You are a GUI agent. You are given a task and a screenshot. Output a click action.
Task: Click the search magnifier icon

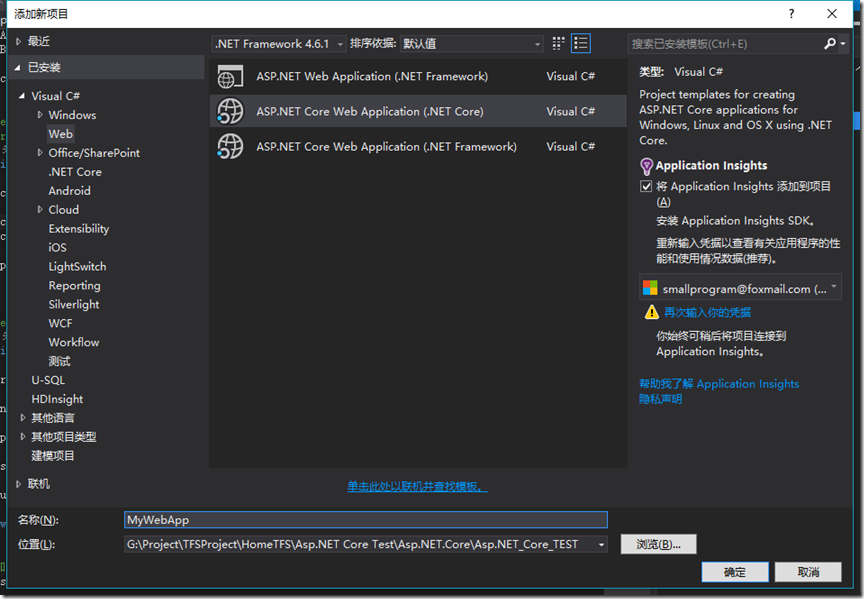(x=829, y=44)
